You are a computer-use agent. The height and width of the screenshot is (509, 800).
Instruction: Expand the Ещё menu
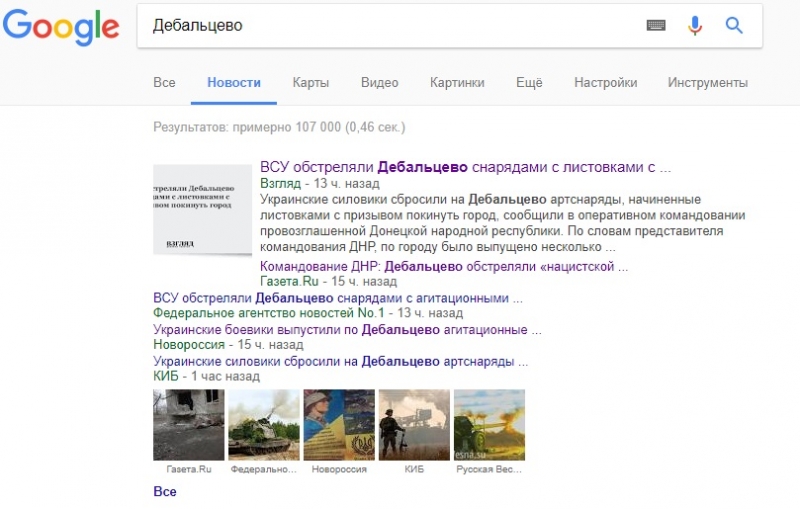click(529, 83)
